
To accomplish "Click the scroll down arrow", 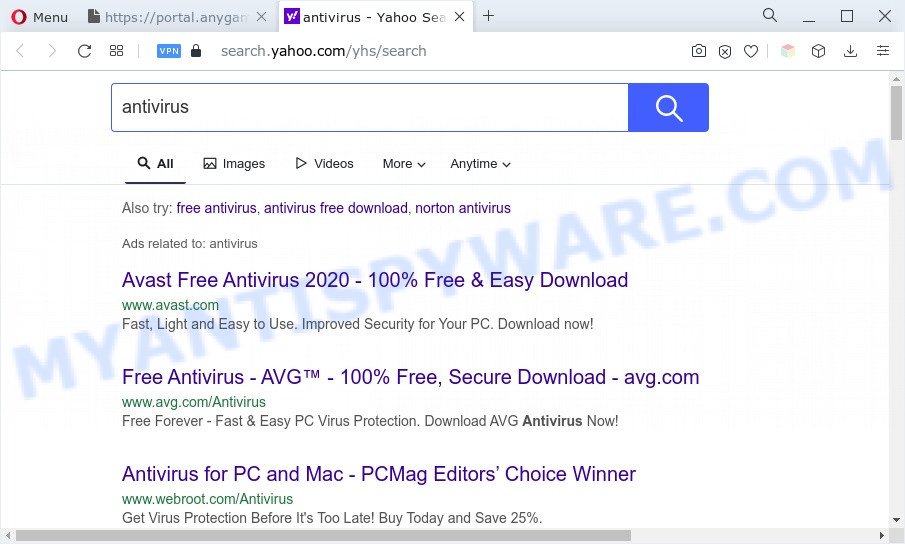I will click(x=896, y=520).
